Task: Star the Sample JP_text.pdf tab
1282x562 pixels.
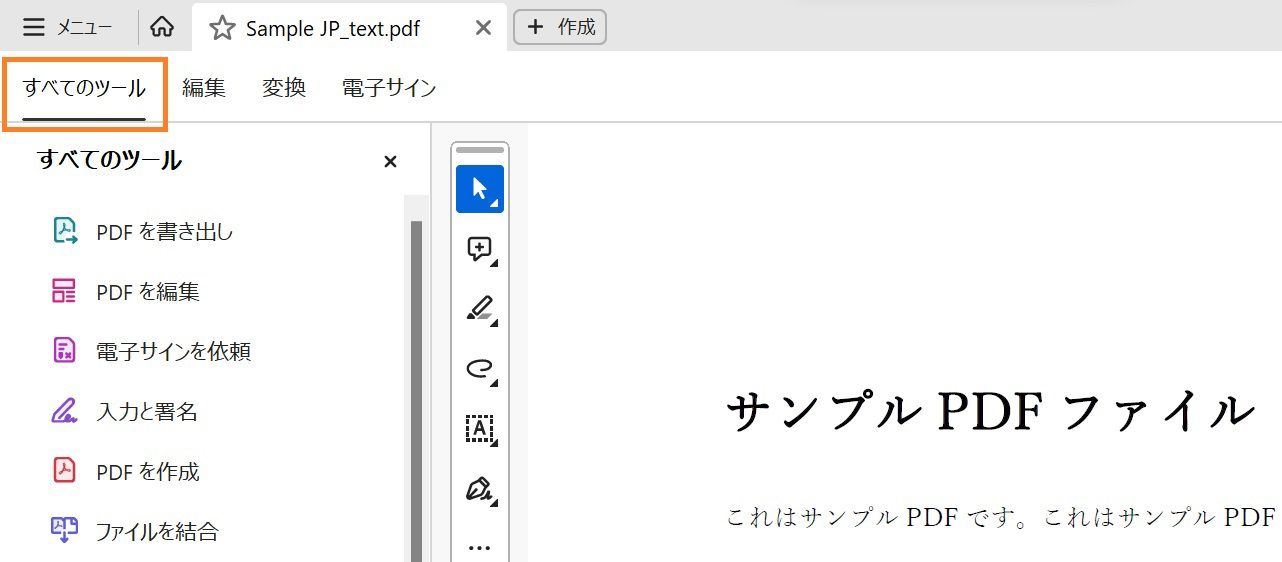Action: pyautogui.click(x=222, y=28)
